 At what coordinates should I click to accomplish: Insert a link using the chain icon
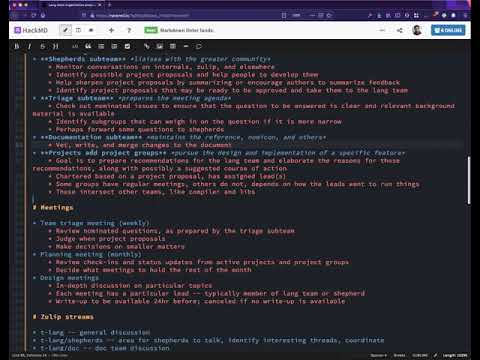[147, 46]
